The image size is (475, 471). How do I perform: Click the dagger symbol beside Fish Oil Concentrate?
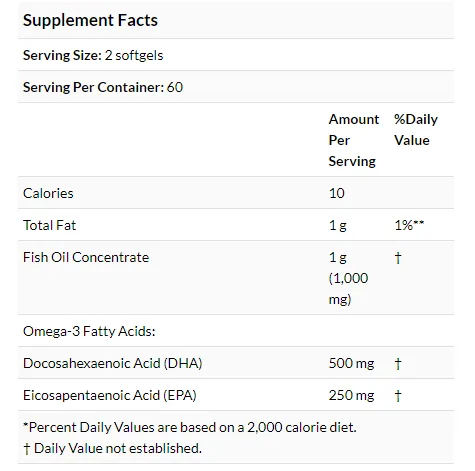(x=398, y=258)
